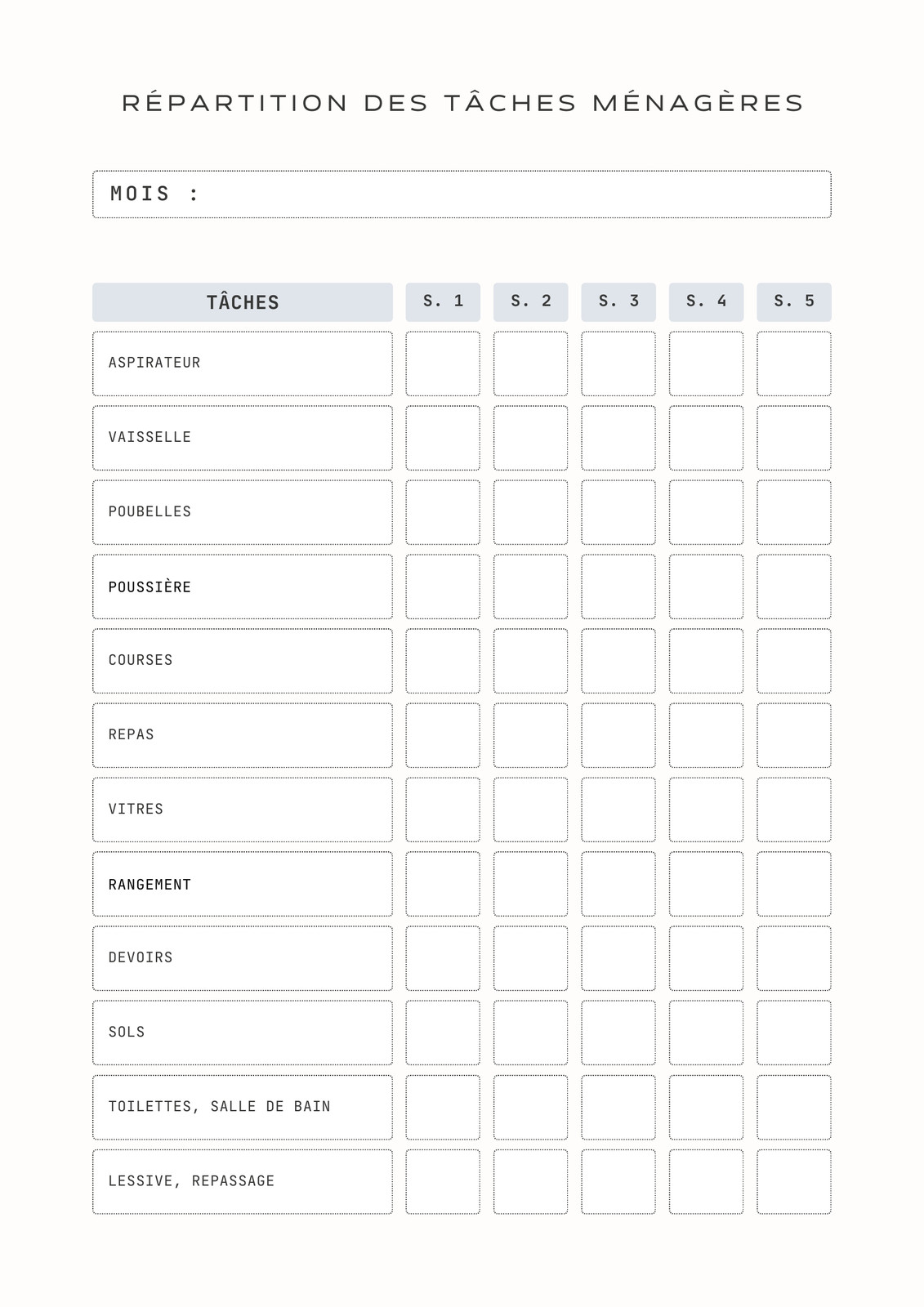Click the S. 3 column header
The width and height of the screenshot is (924, 1307).
(x=618, y=302)
